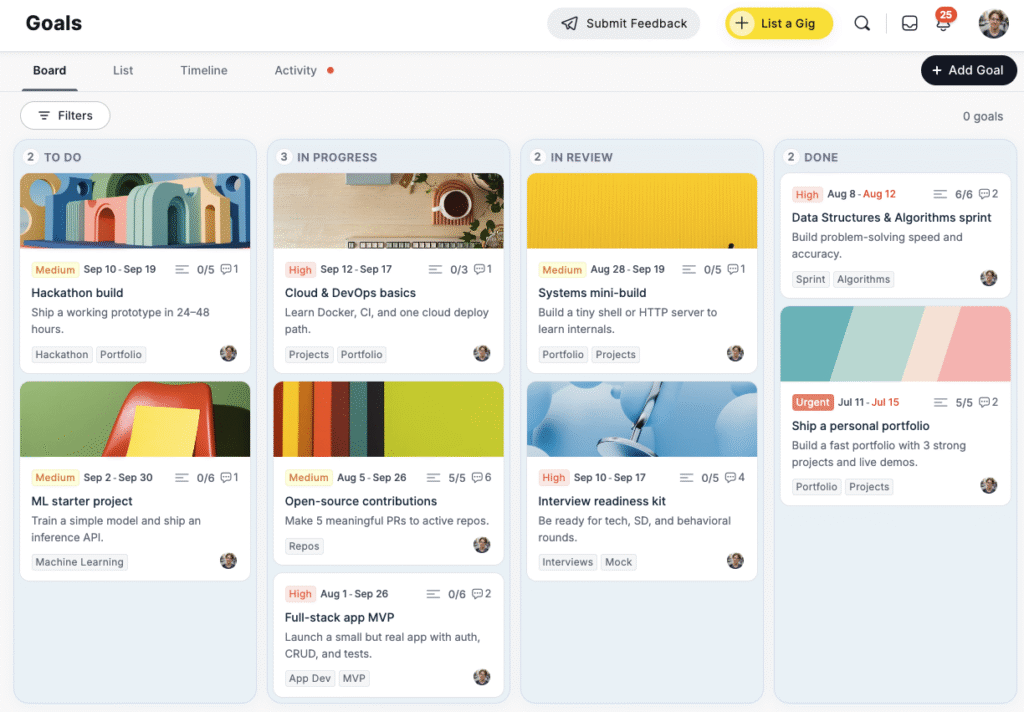Click checklist icon on Full-stack app MVP
1024x712 pixels.
point(434,594)
